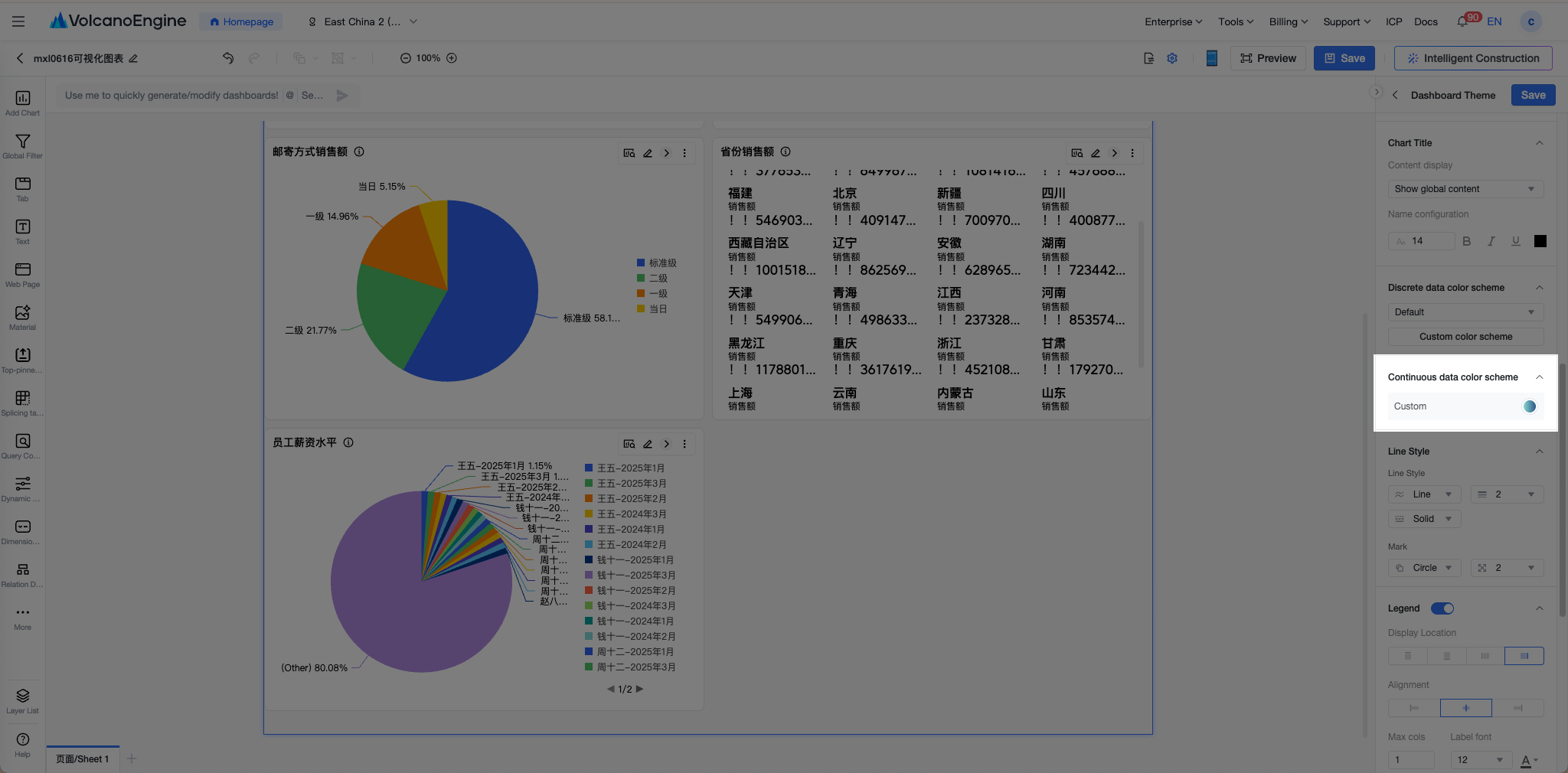
Task: Click the Custom color scheme button
Action: click(1465, 337)
